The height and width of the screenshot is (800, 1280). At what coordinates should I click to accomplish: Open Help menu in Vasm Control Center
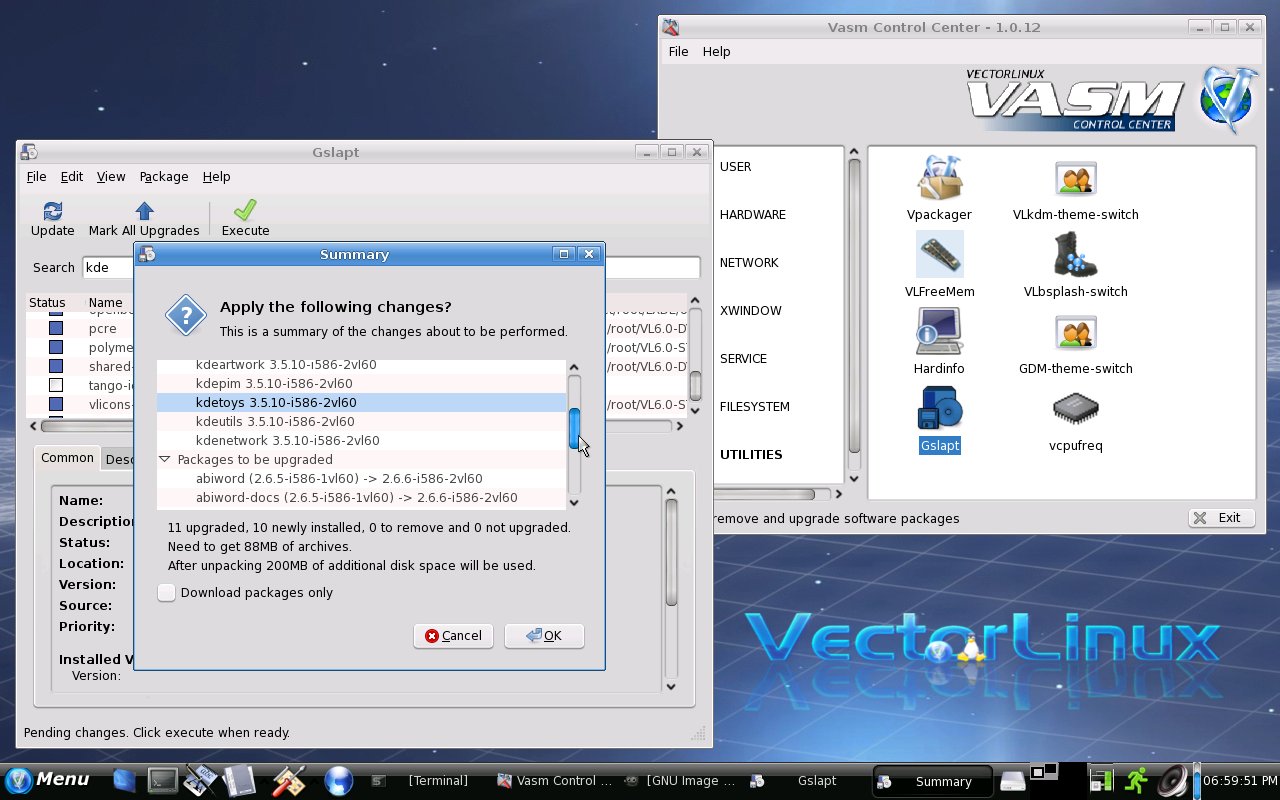click(x=716, y=51)
